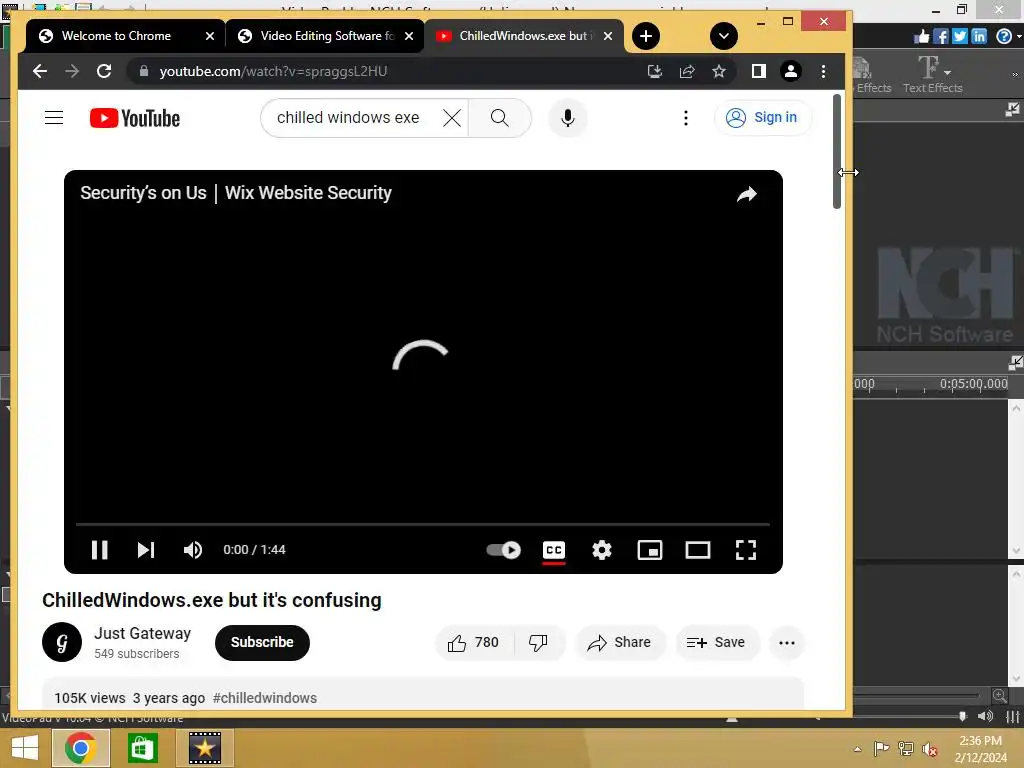Open Just Gateway channel avatar
The height and width of the screenshot is (768, 1024).
coord(62,642)
